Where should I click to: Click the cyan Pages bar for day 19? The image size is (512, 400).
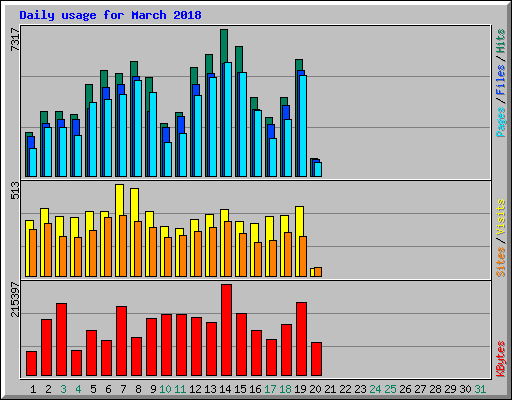pyautogui.click(x=303, y=126)
